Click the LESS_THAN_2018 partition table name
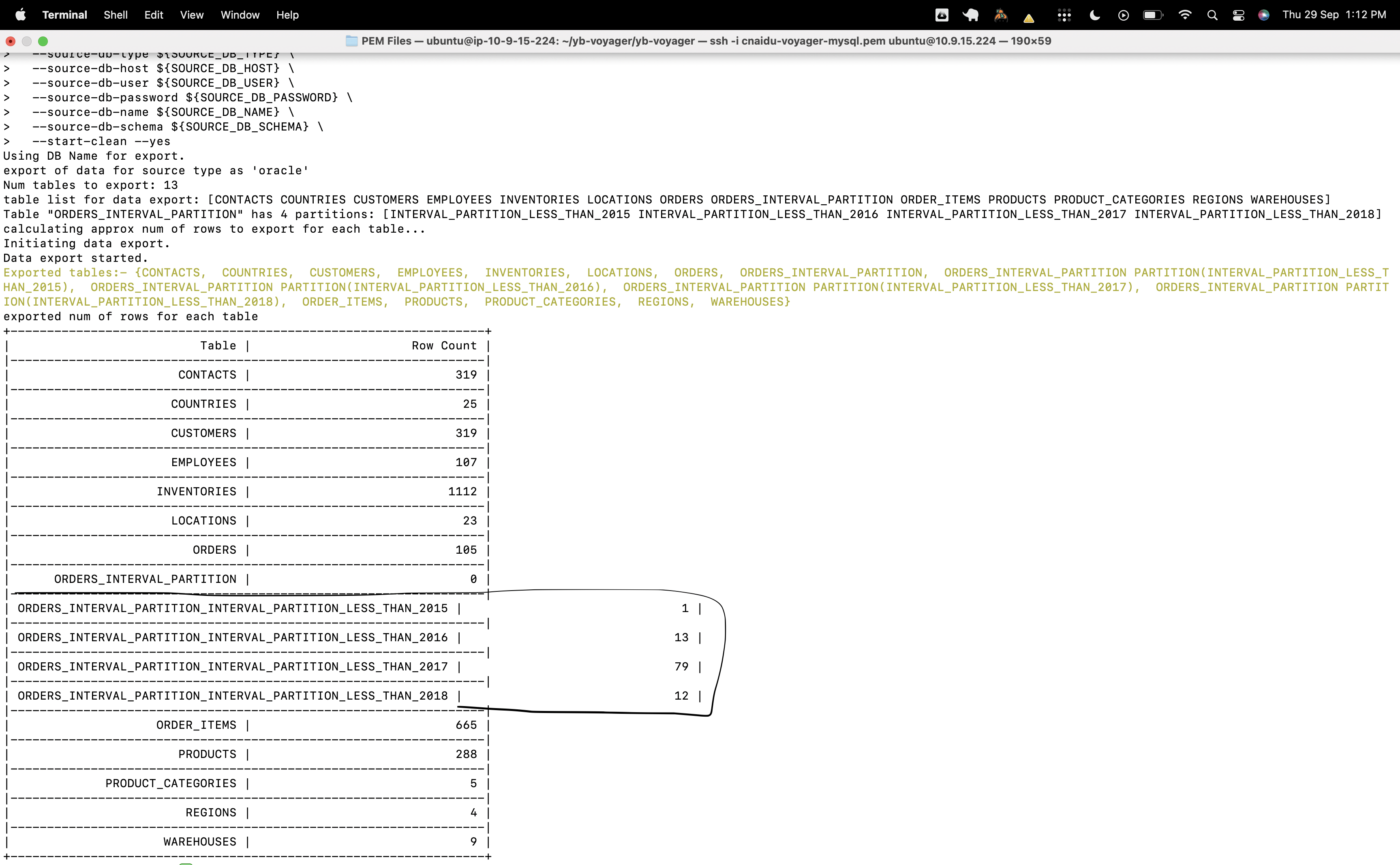The width and height of the screenshot is (1400, 865). coord(233,696)
